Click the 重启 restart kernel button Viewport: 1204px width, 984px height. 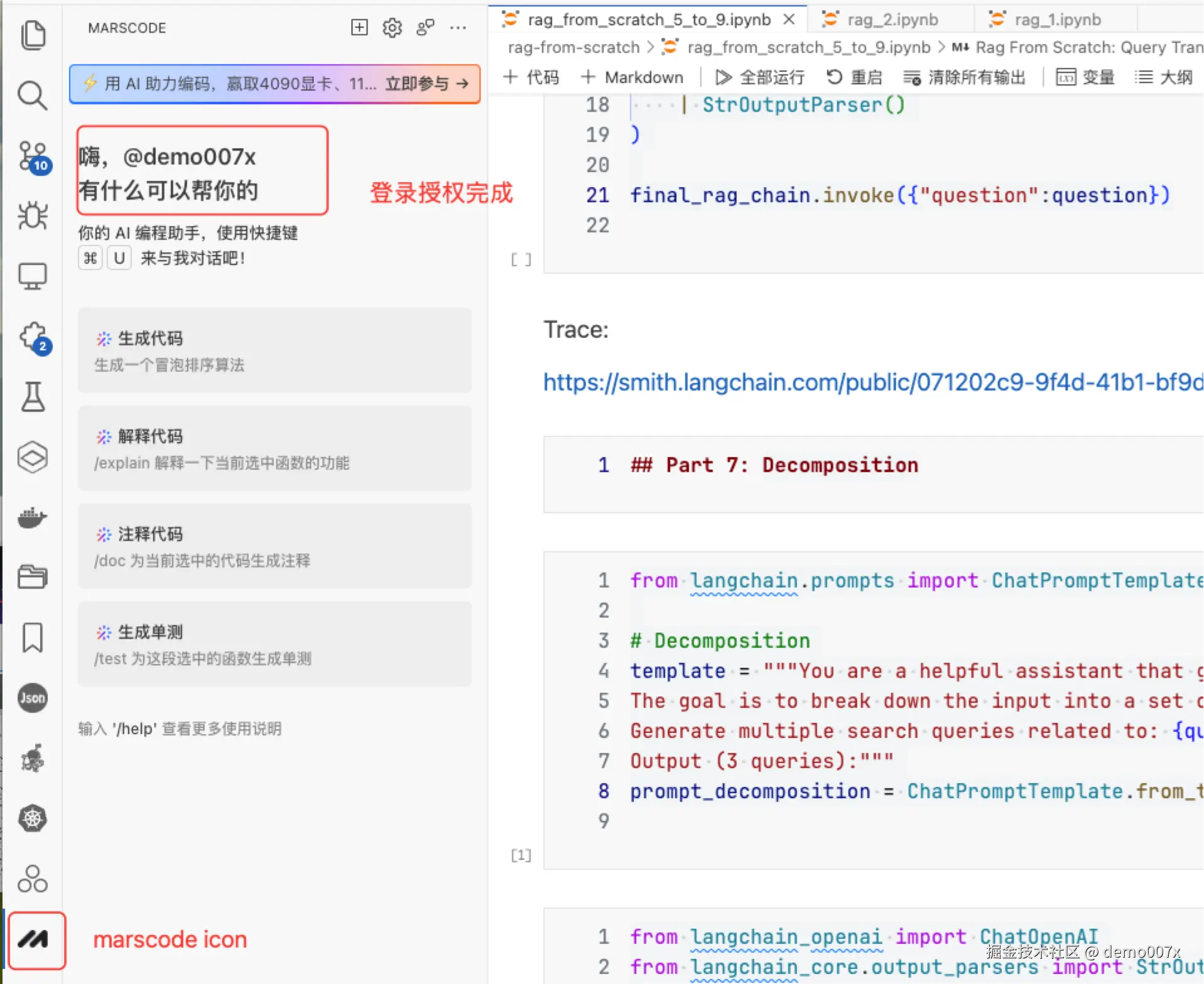click(x=854, y=77)
